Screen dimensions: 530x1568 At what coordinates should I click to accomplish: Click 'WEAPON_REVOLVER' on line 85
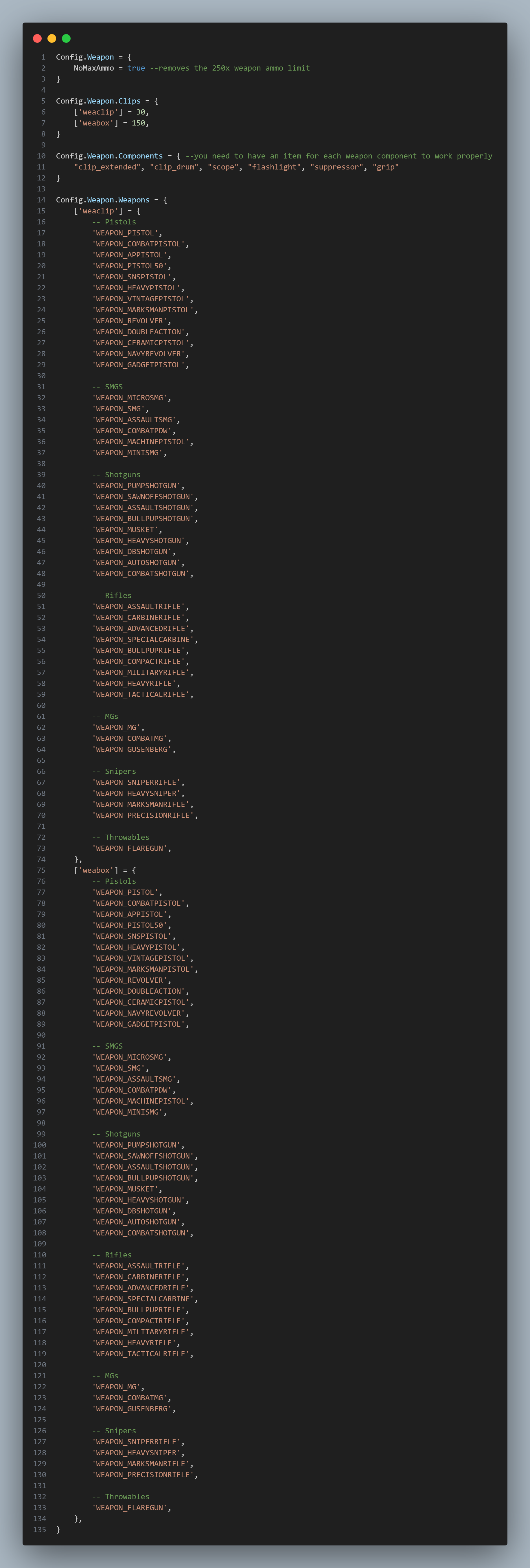(x=130, y=980)
